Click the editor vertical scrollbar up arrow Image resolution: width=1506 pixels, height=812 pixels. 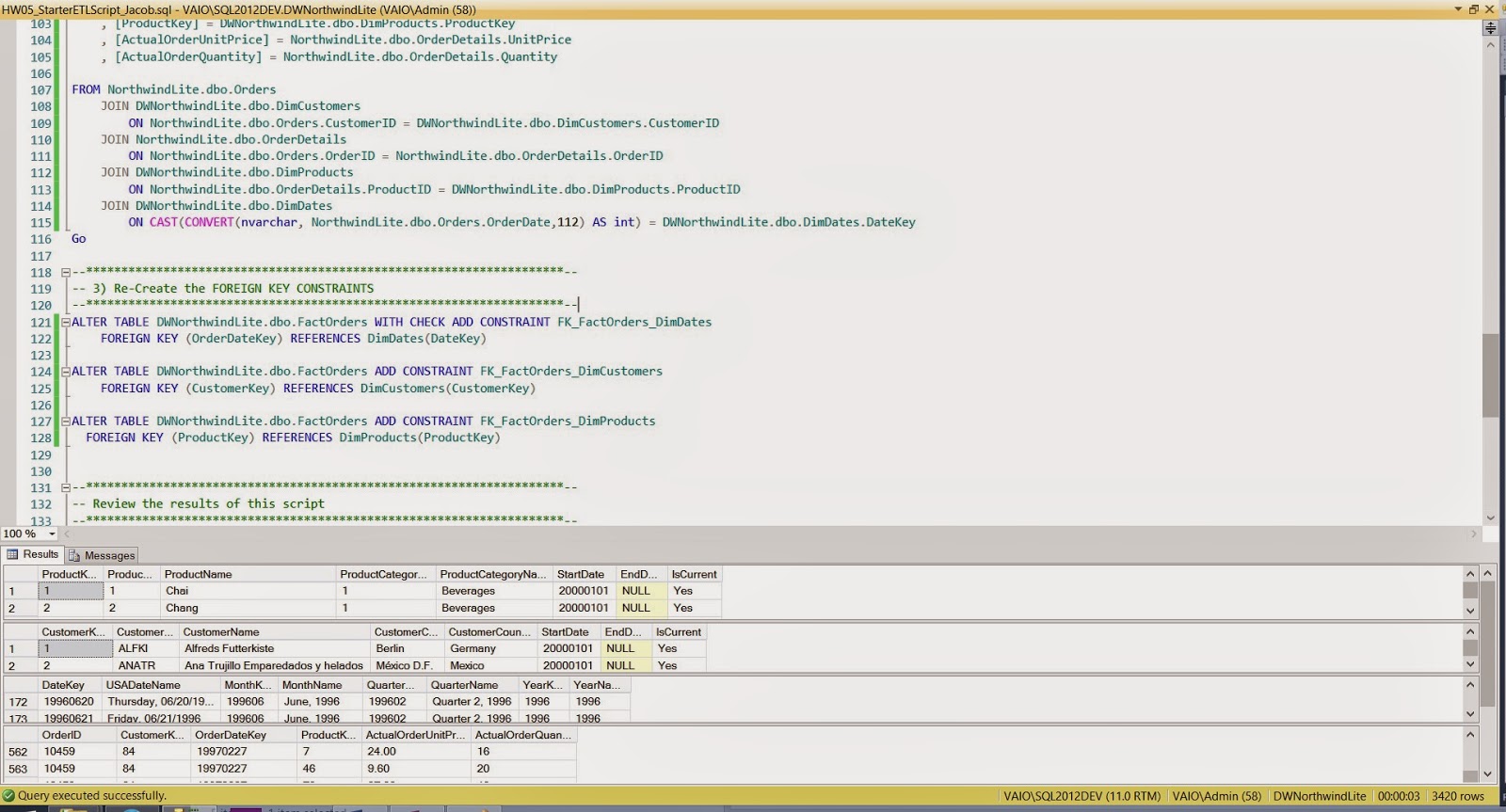coord(1490,44)
